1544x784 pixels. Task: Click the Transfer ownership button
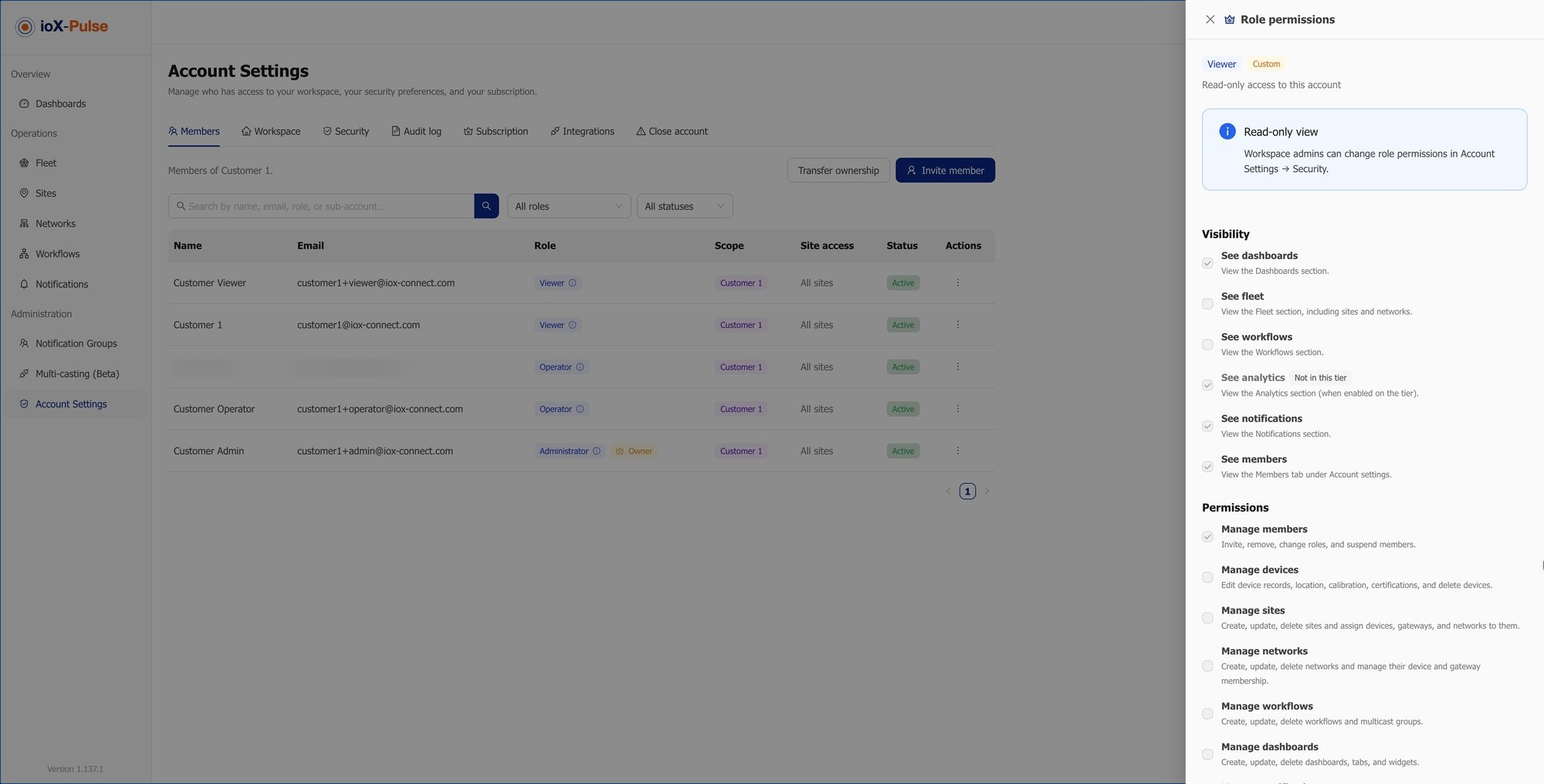(838, 171)
